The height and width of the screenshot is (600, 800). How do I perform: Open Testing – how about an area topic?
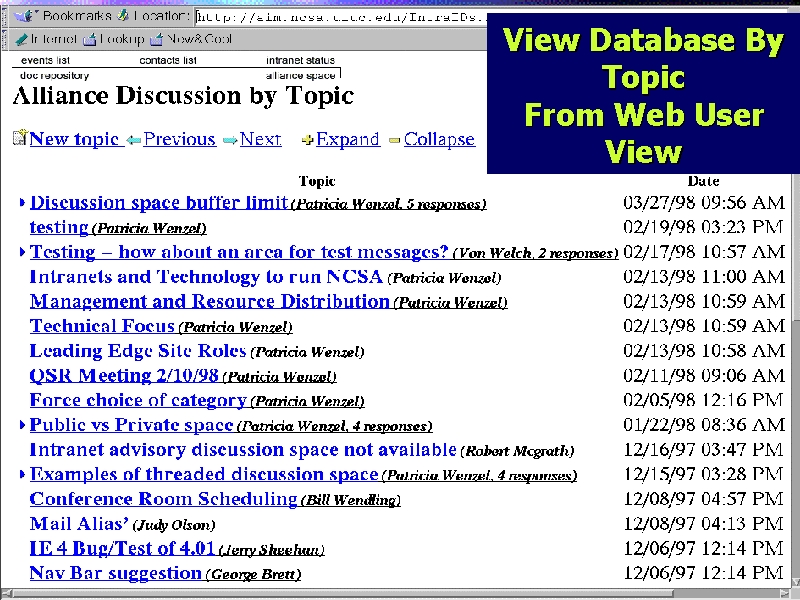(x=239, y=252)
